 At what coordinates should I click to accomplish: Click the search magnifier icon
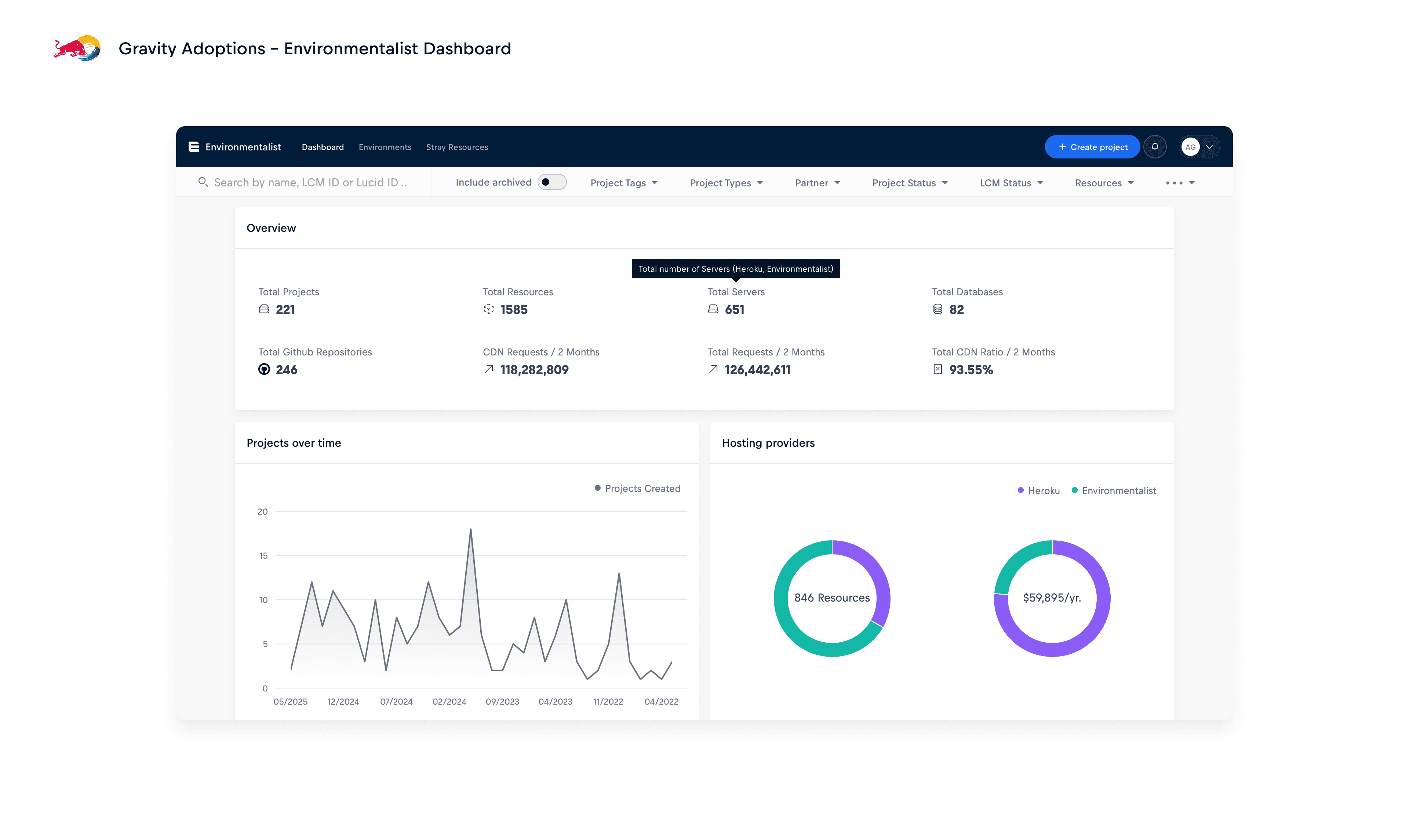(x=203, y=182)
